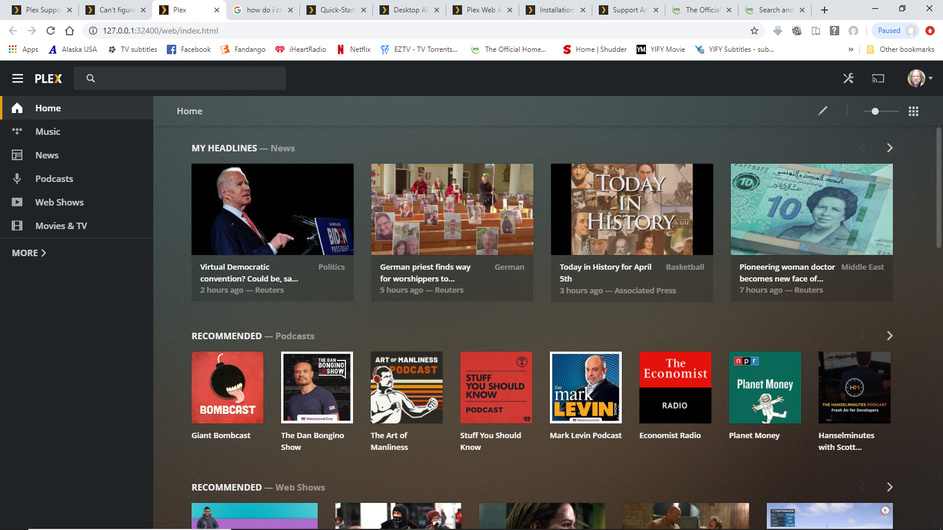Click the page vertical scrollbar

click(x=939, y=188)
